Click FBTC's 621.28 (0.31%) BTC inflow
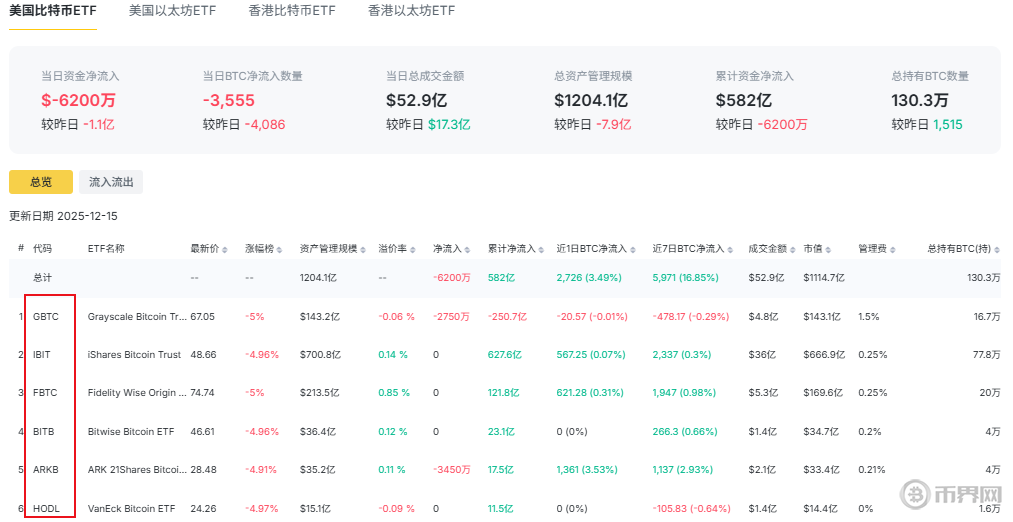 pyautogui.click(x=590, y=393)
